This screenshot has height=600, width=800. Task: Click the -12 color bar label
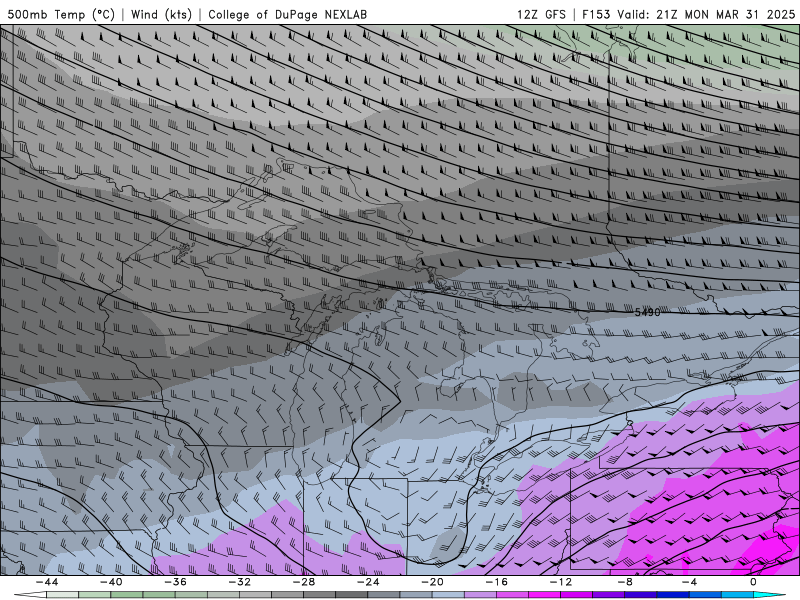click(561, 582)
